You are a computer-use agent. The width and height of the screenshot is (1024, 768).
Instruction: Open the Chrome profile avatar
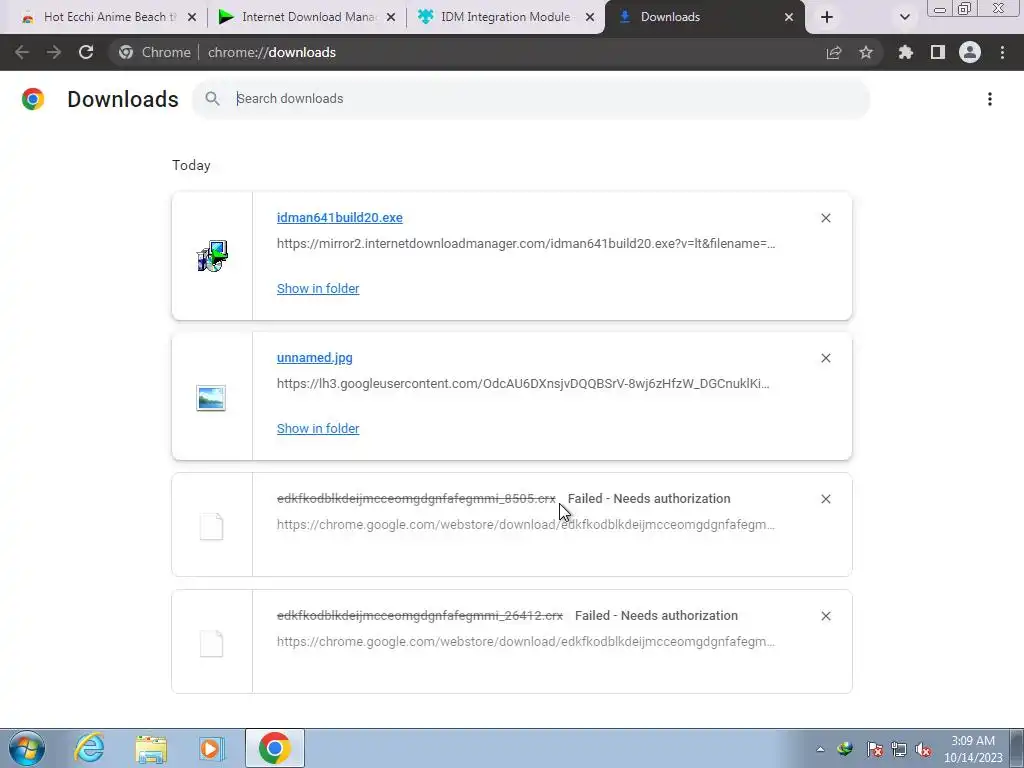click(970, 52)
